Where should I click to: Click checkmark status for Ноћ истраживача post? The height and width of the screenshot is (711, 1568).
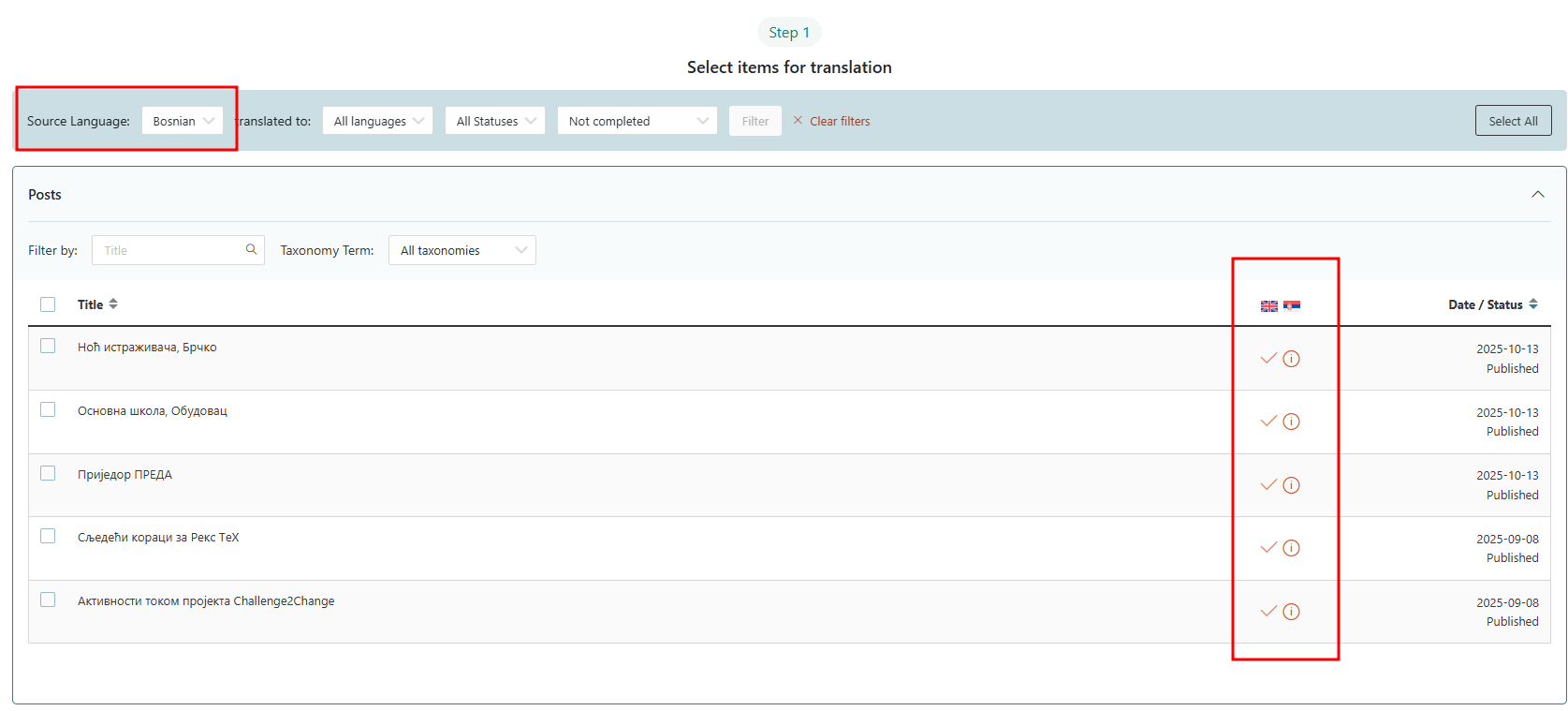[x=1268, y=359]
